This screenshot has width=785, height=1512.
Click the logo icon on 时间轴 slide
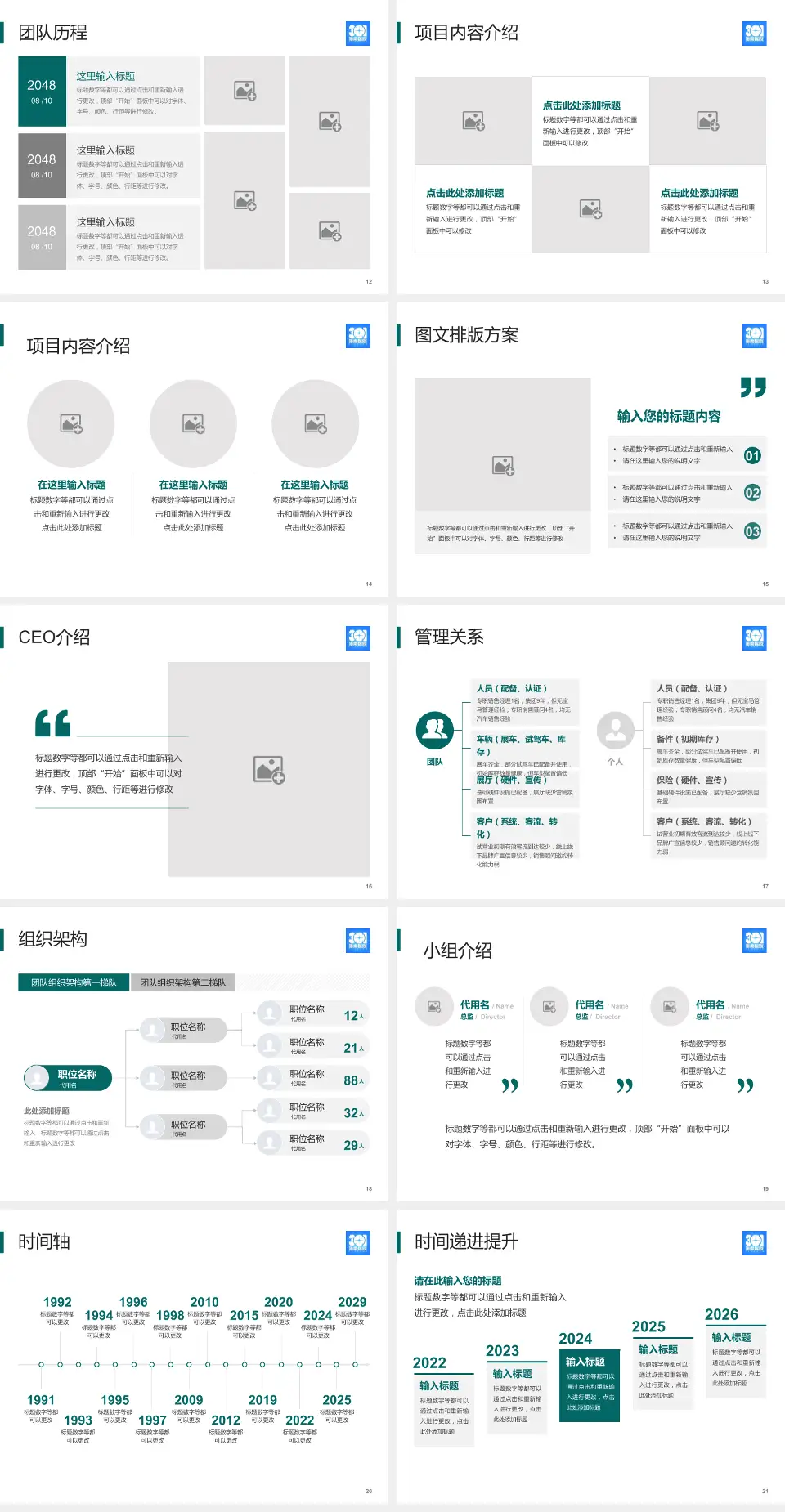357,1243
